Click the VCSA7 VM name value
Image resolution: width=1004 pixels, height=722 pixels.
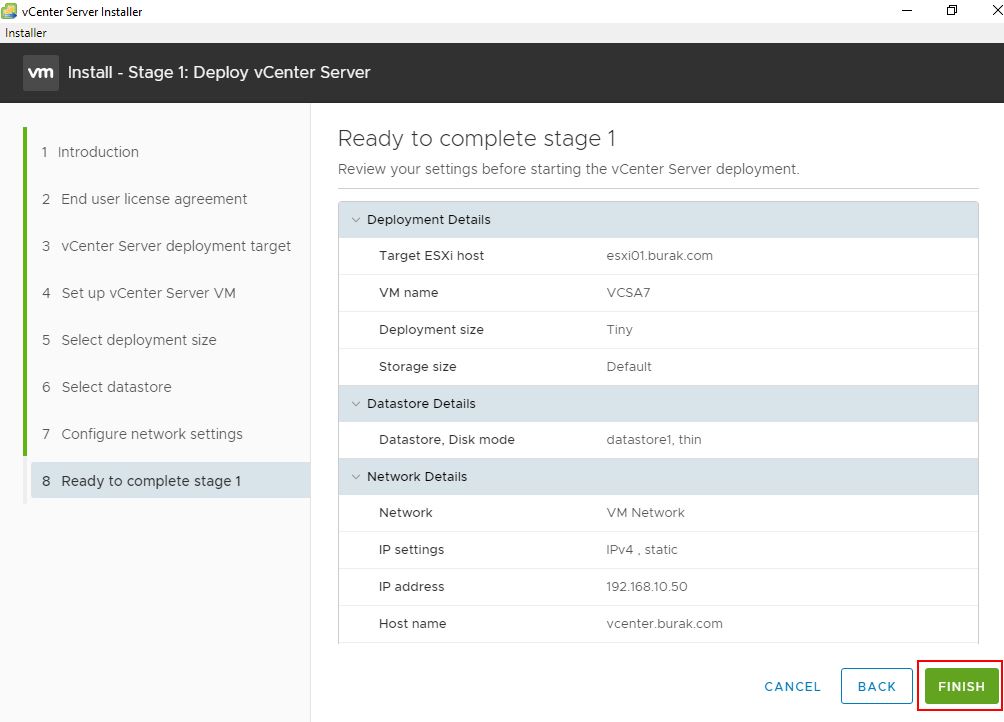tap(628, 293)
